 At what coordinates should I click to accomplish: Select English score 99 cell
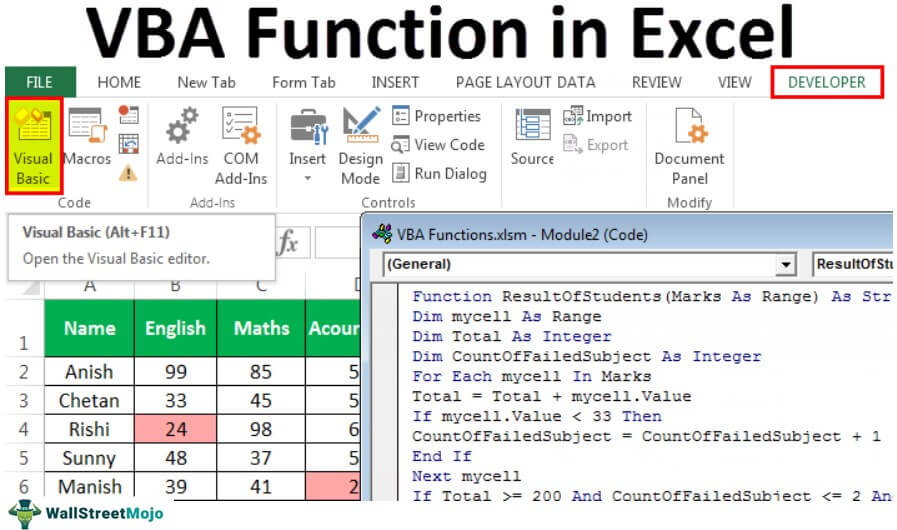click(176, 371)
